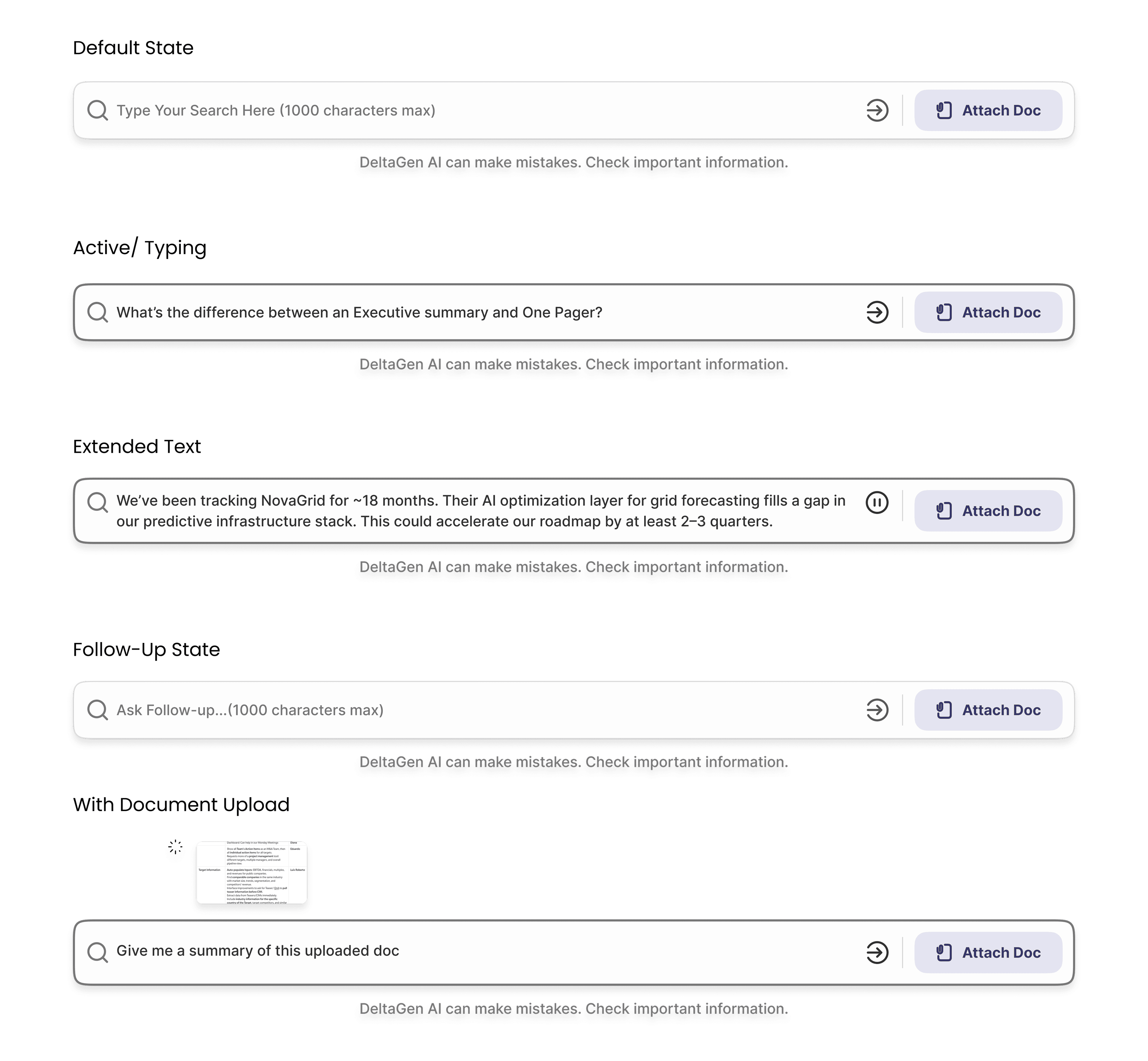
Task: Click Attach Doc in the Follow-Up State row
Action: (988, 710)
